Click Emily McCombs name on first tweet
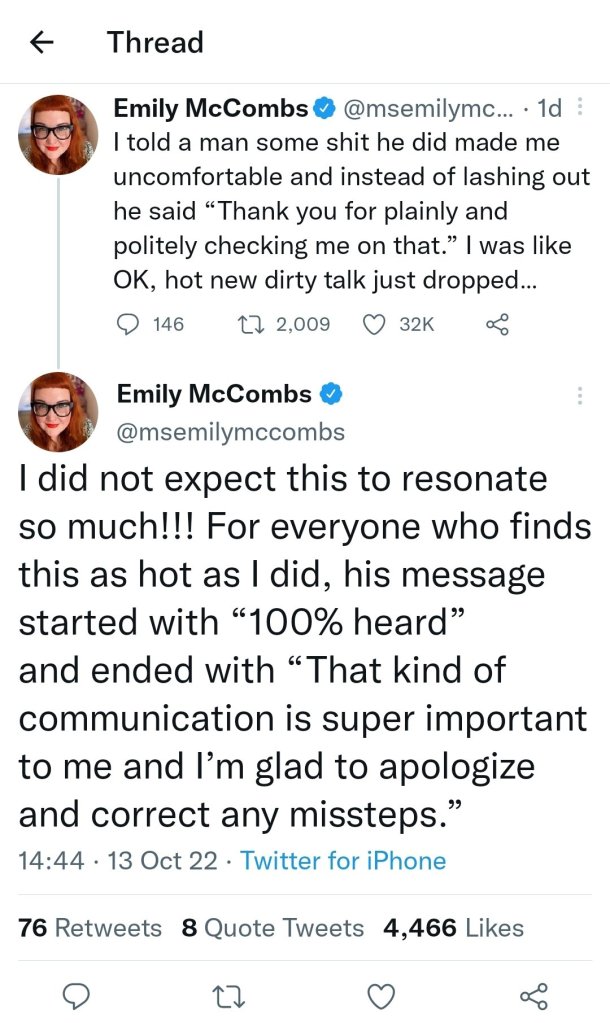 point(209,107)
